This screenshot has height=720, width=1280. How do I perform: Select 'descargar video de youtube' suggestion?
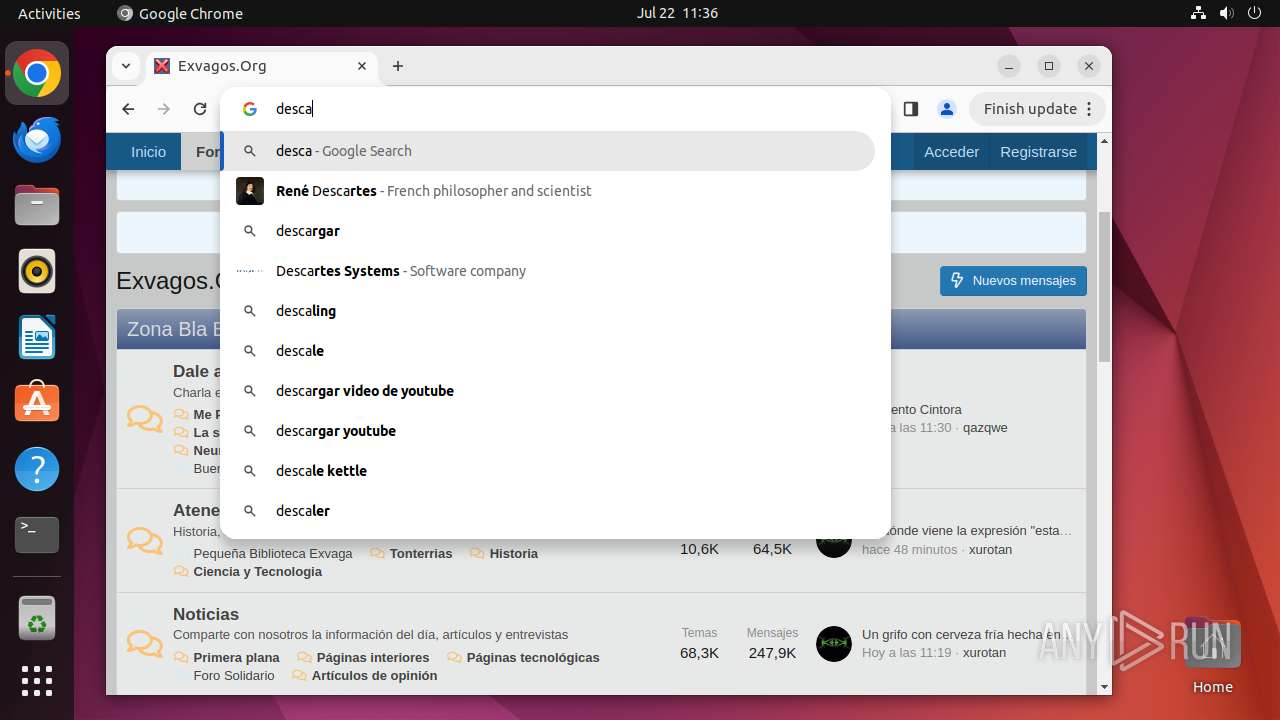548,391
